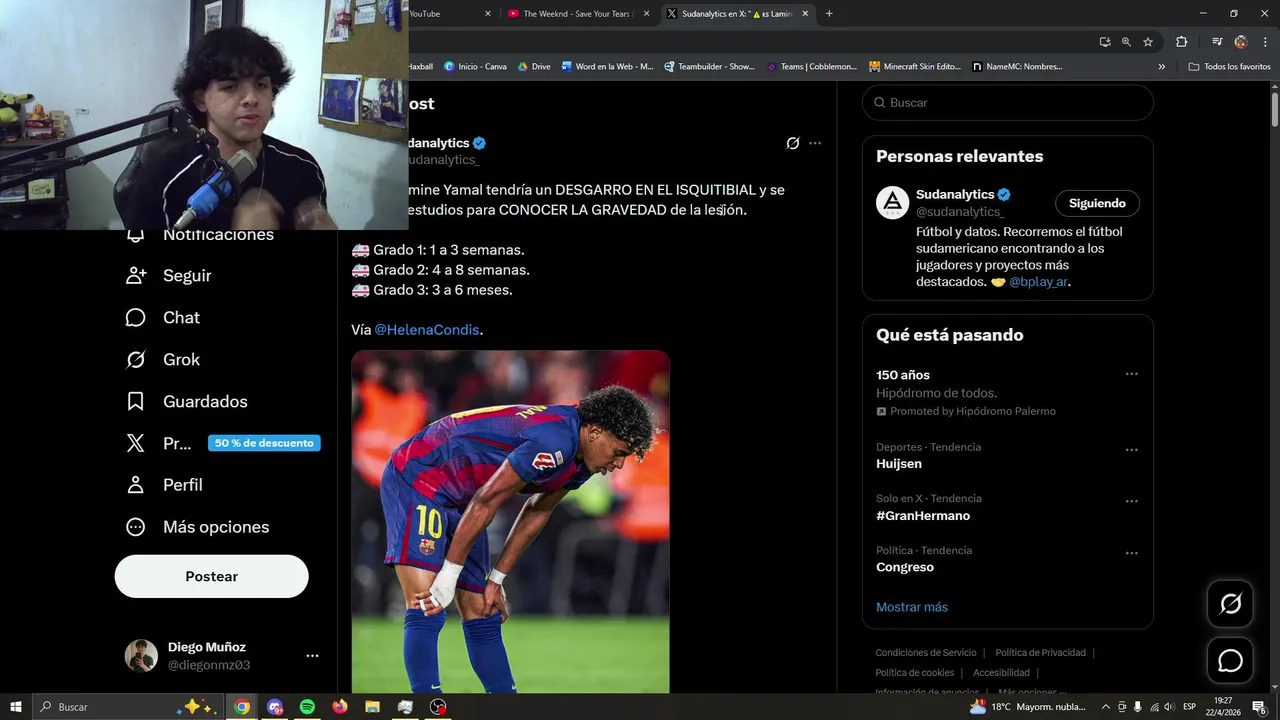
Task: Bookmark this page with the star icon
Action: 1148,42
